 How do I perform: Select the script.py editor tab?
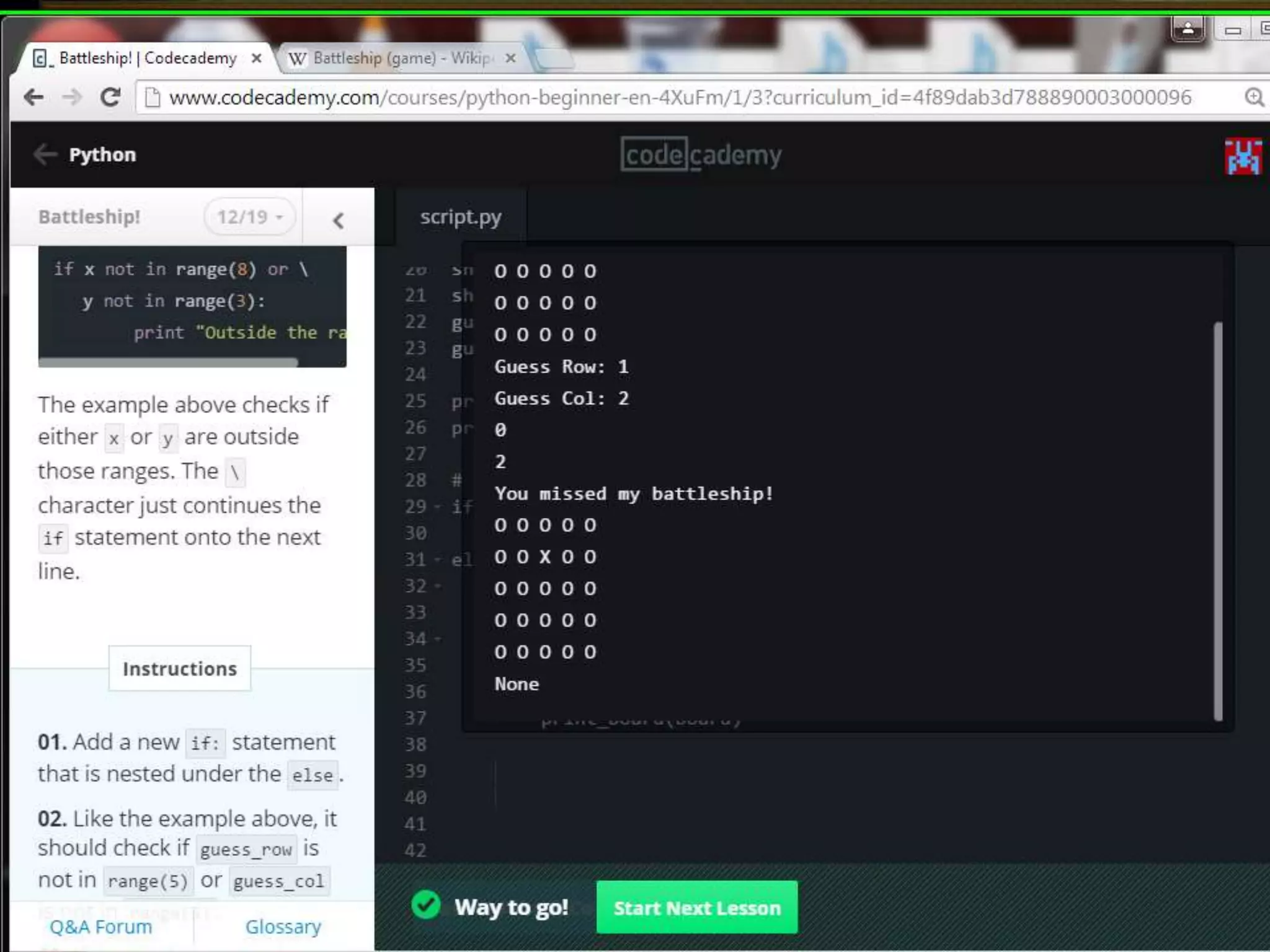point(460,217)
